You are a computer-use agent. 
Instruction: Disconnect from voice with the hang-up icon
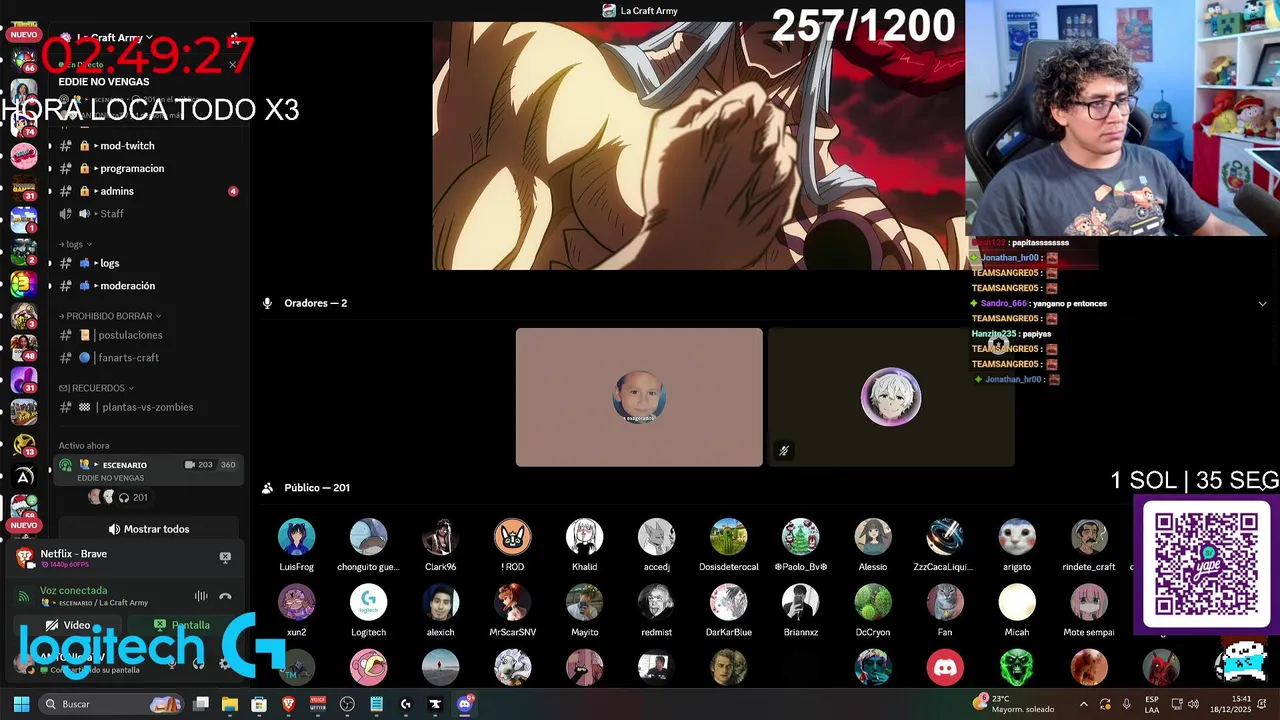[x=225, y=596]
